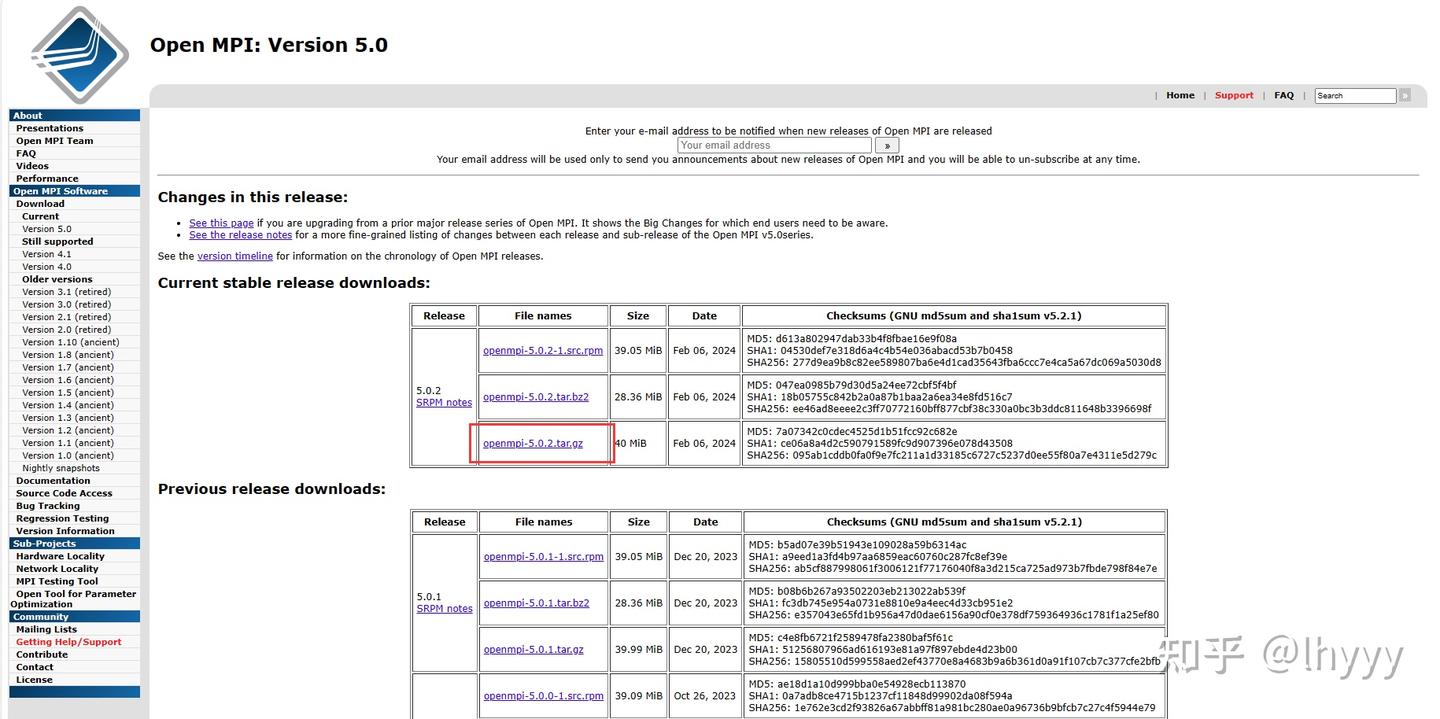
Task: Submit email with the » button
Action: [x=886, y=145]
